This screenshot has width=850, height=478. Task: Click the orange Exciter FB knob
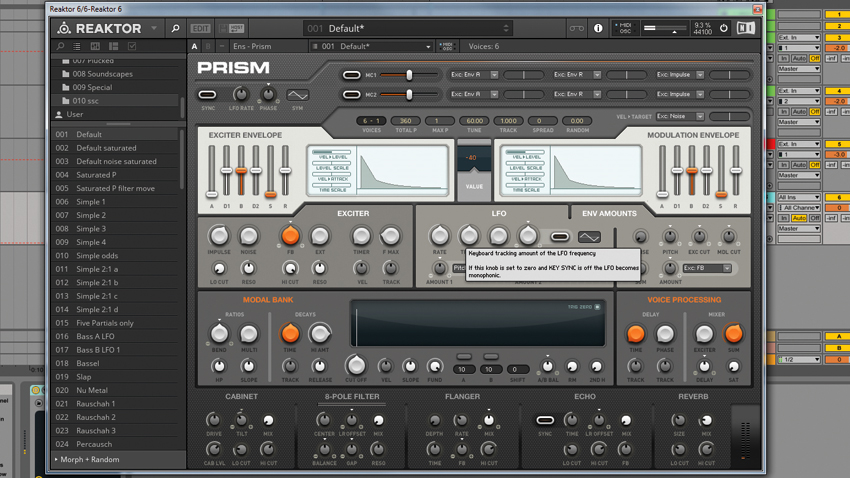click(290, 236)
